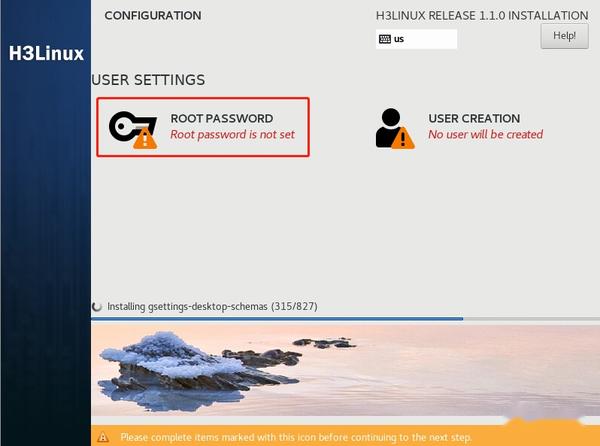
Task: Click the warning icon in the orange bar
Action: [103, 437]
